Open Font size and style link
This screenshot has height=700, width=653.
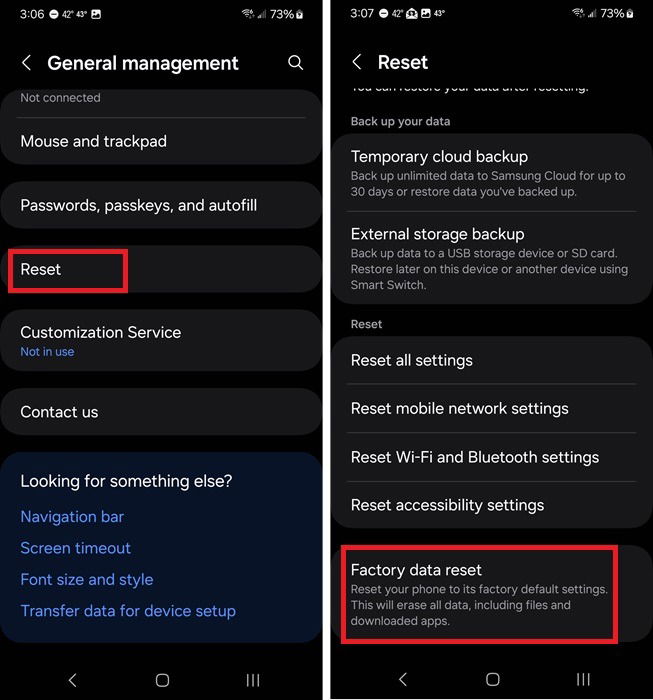87,579
